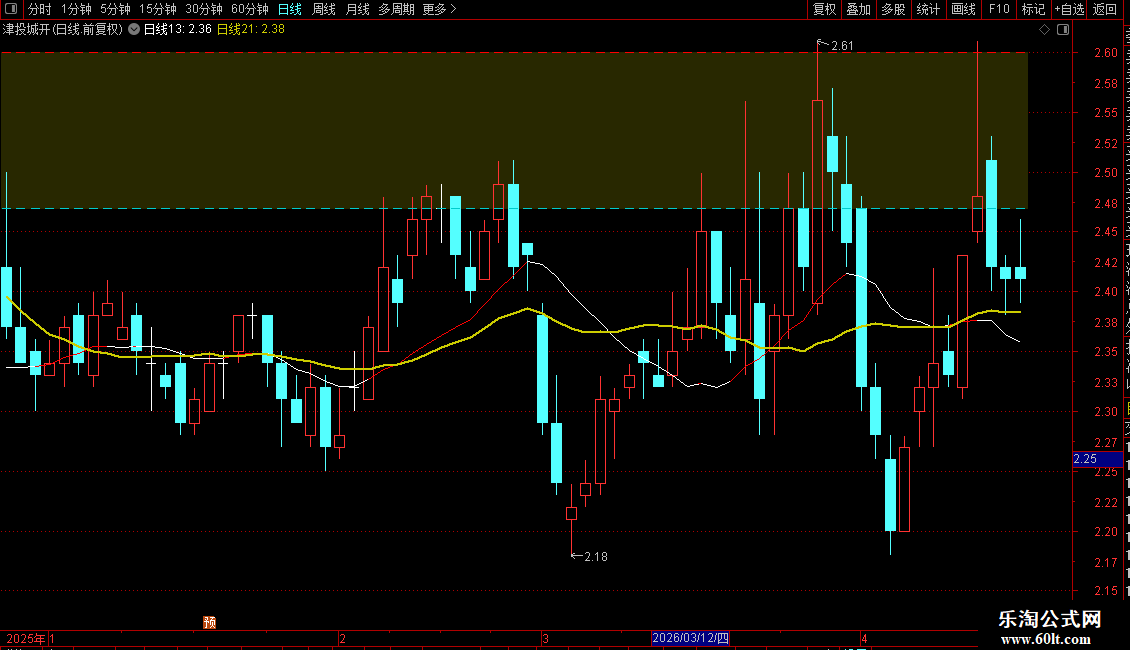Select the 15分钟 period tab
Image resolution: width=1130 pixels, height=650 pixels.
(158, 9)
